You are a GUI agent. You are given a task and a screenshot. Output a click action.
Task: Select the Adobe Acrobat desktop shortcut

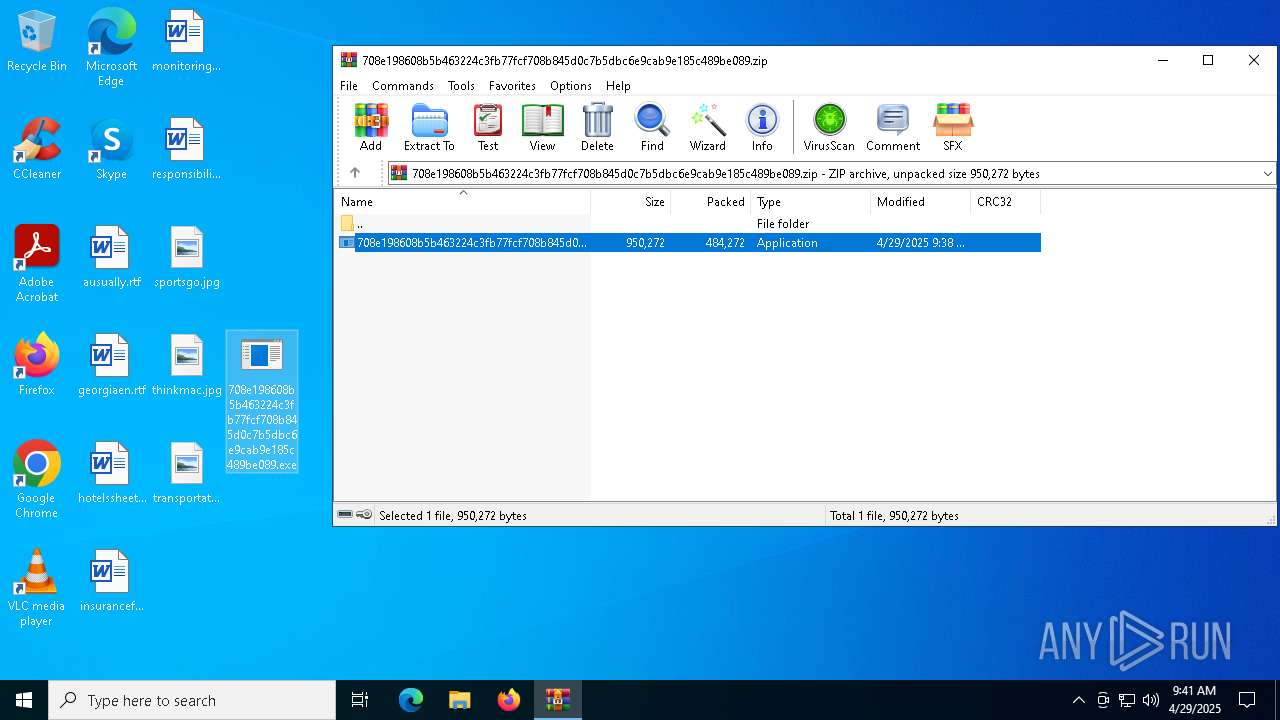point(37,264)
